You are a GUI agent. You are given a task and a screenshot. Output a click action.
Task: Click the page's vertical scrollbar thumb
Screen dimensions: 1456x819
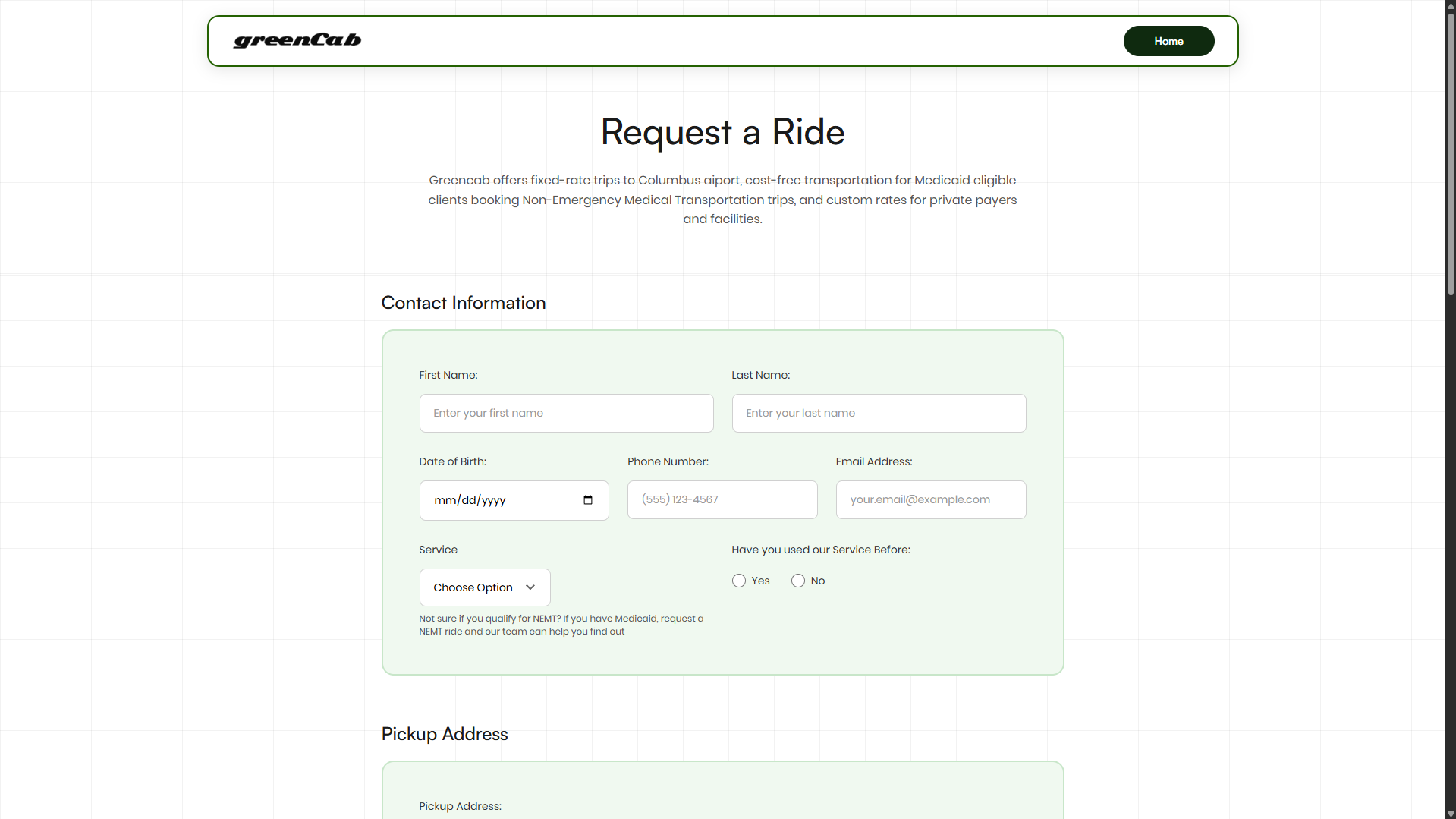pyautogui.click(x=1450, y=152)
